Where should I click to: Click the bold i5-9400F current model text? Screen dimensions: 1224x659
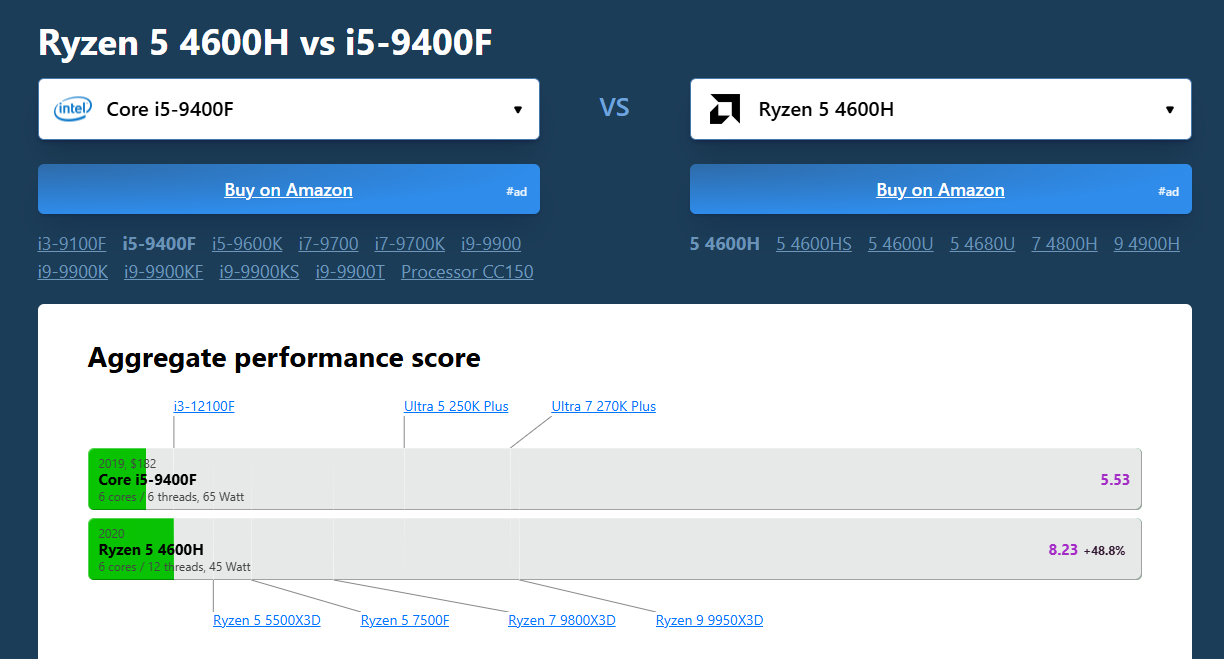(159, 243)
